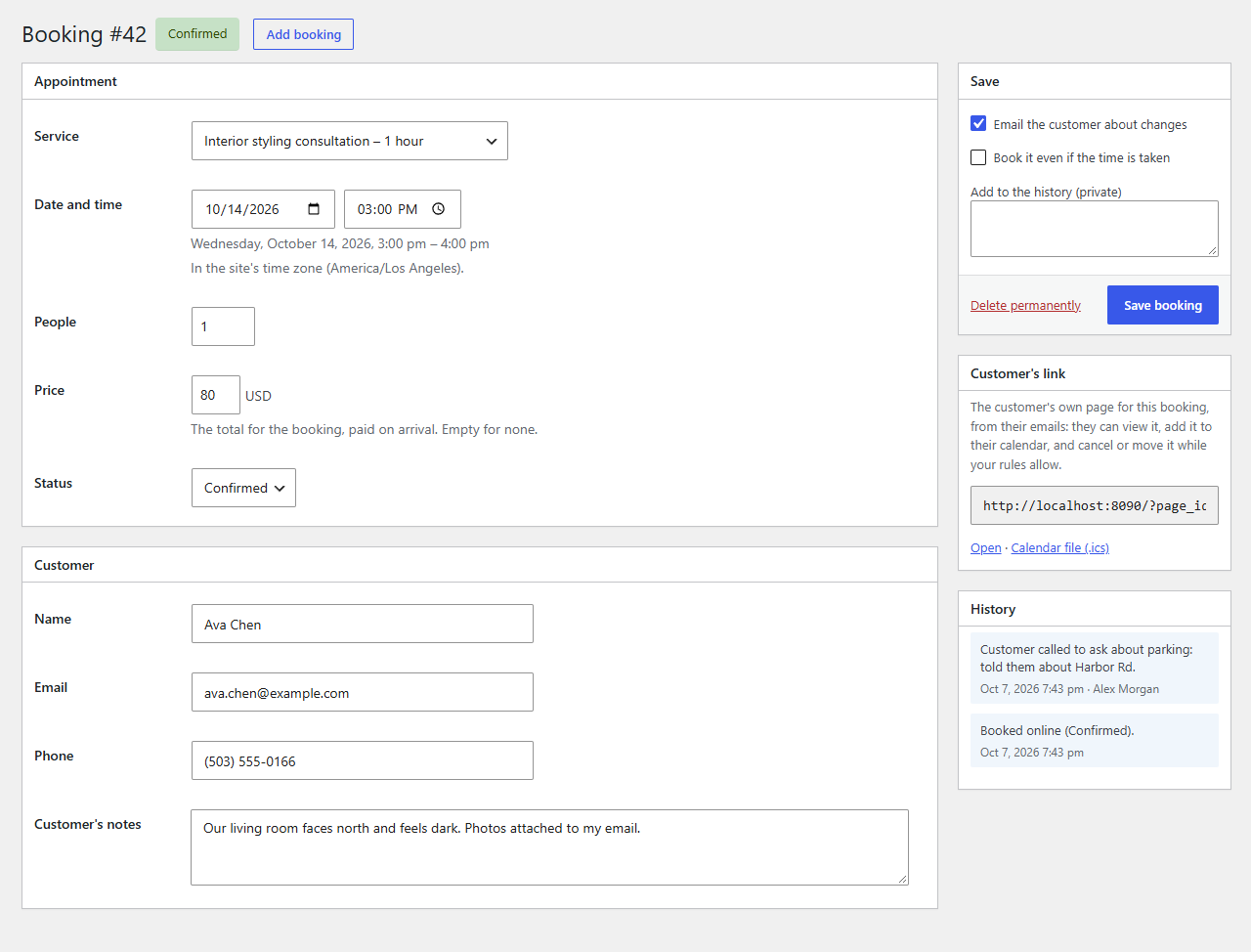Click the Confirmed status badge in header
Viewport: 1251px width, 952px height.
point(197,34)
